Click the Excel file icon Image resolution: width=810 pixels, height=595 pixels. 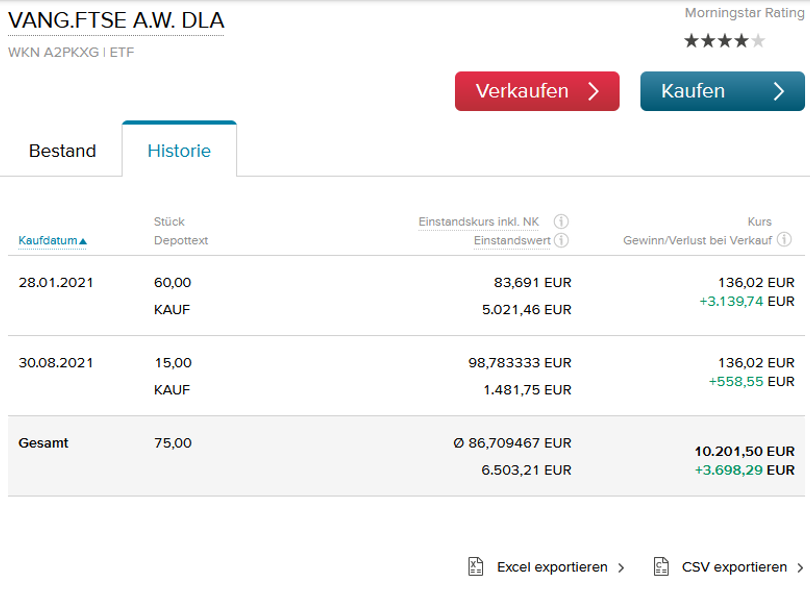coord(476,567)
